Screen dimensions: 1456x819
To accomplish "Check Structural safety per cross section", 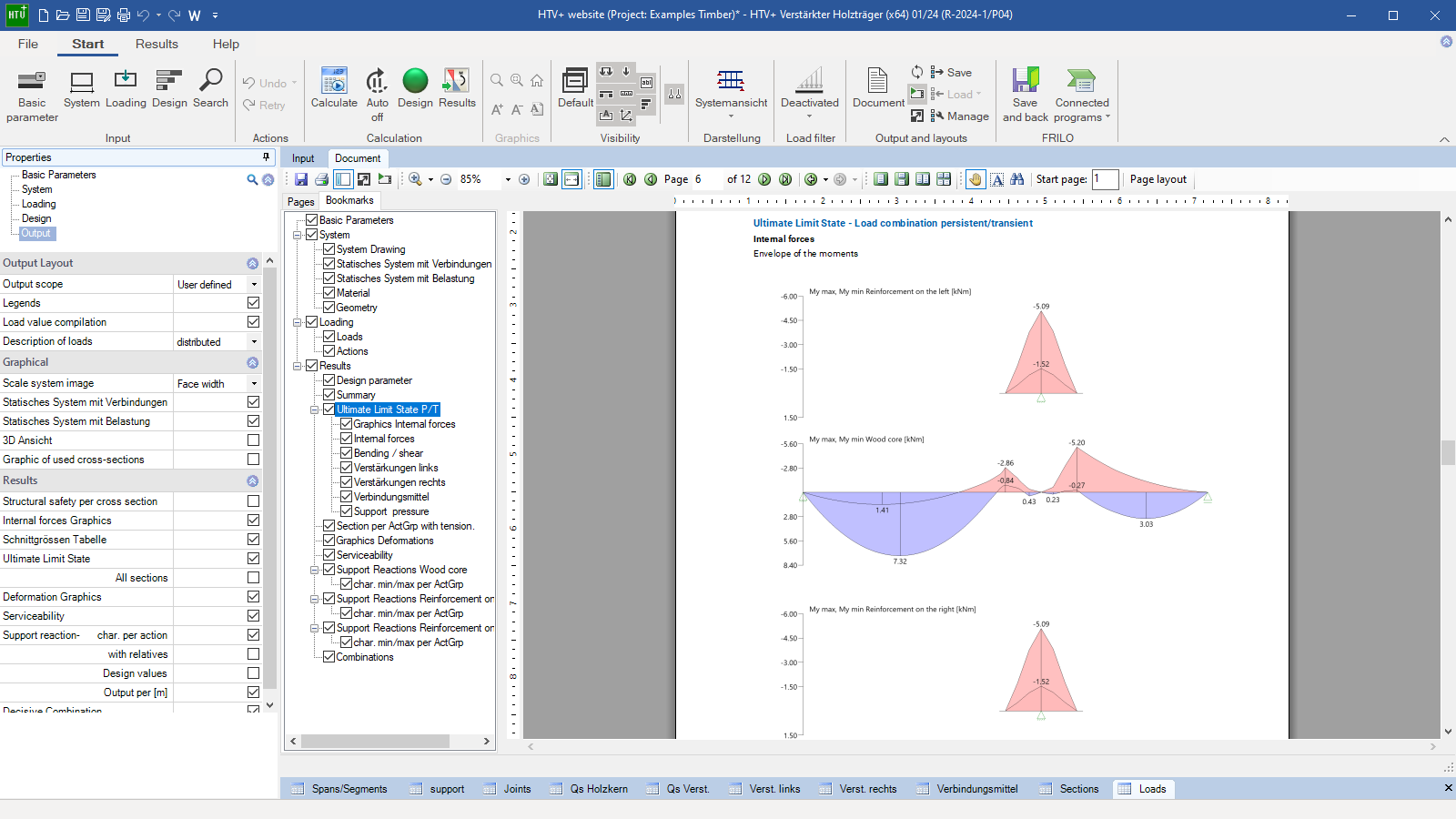I will click(253, 501).
